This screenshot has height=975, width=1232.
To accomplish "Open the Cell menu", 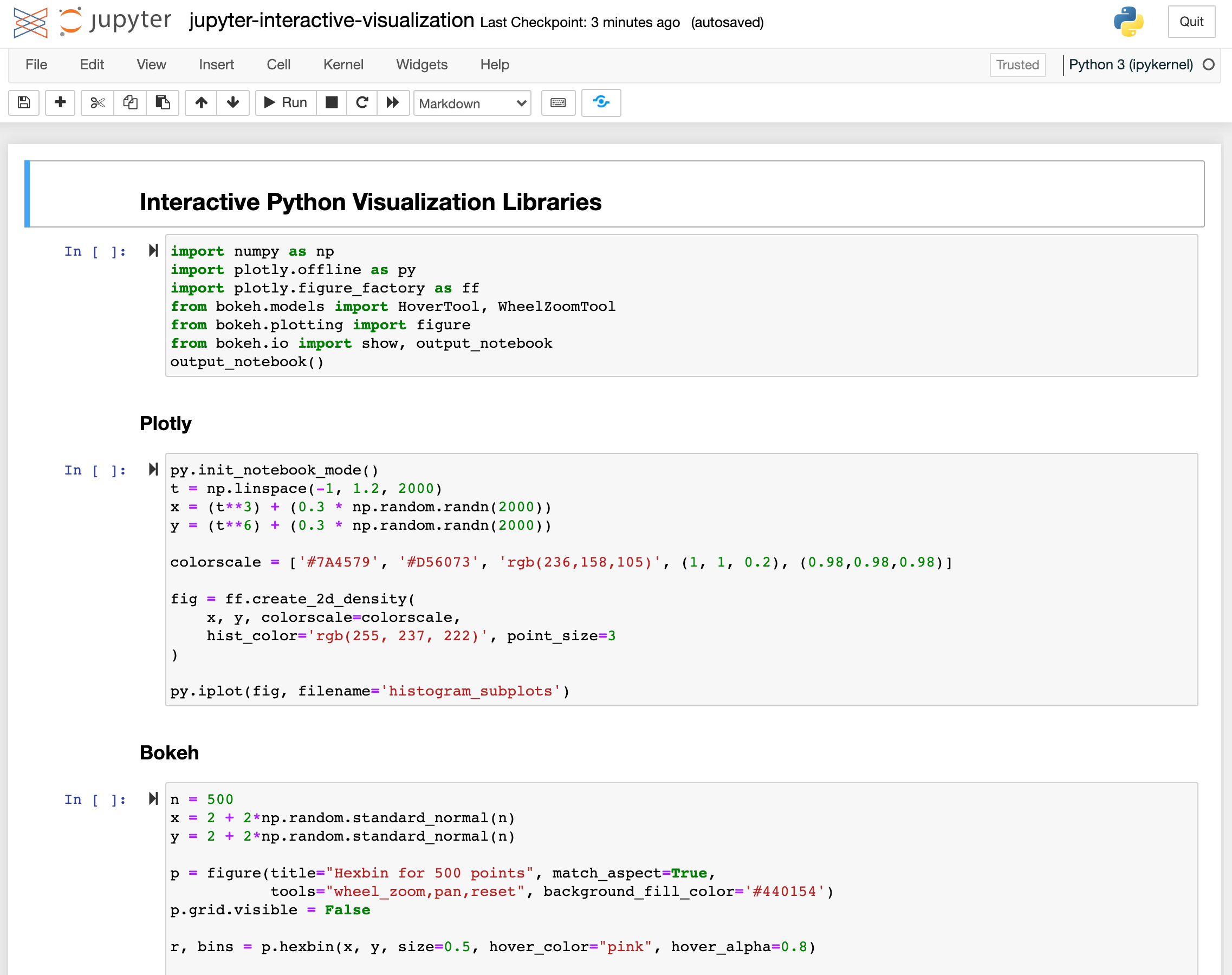I will coord(278,64).
